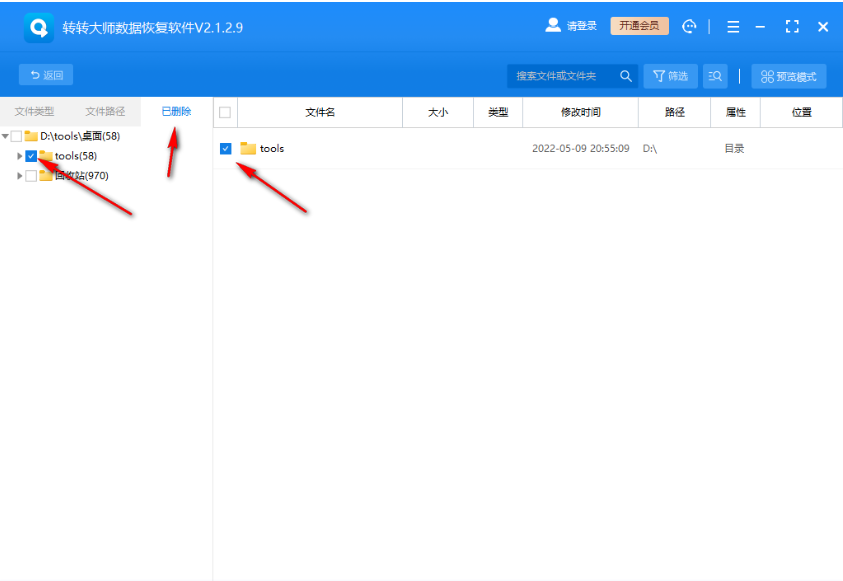The width and height of the screenshot is (843, 581).
Task: Select the tools file name in list
Action: [x=272, y=148]
